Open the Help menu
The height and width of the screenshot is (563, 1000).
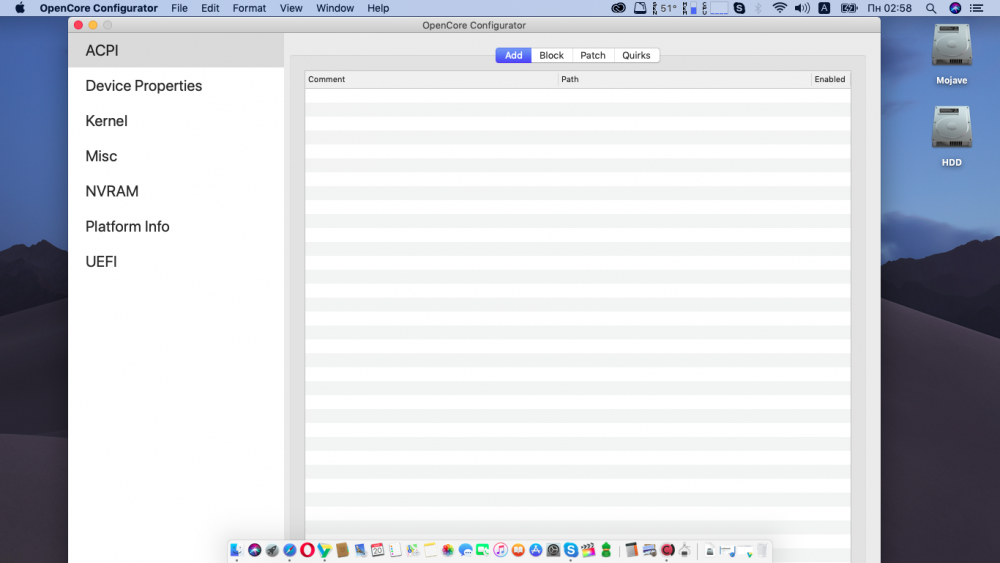pyautogui.click(x=378, y=8)
